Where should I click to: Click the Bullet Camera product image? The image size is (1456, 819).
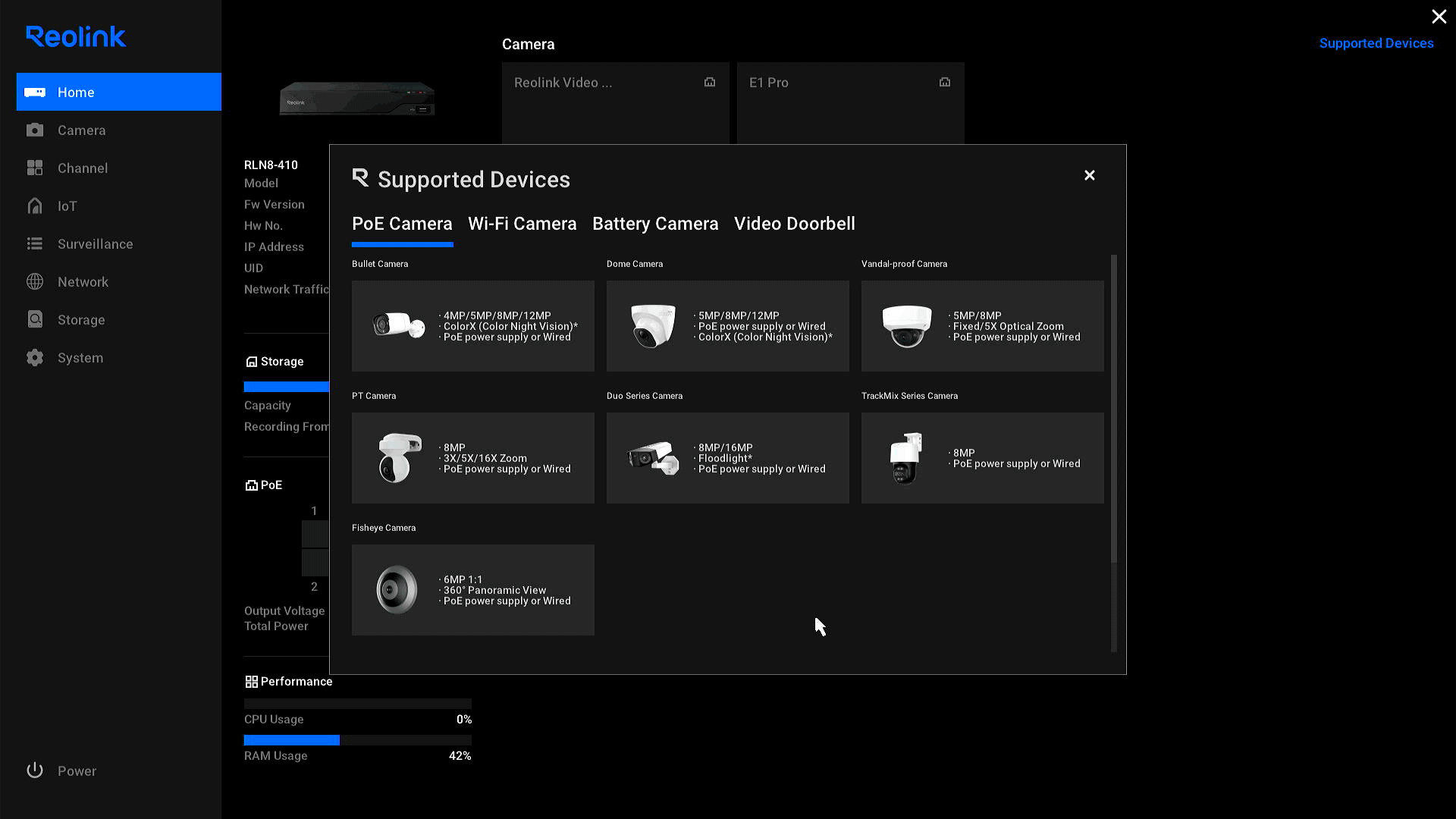tap(399, 325)
